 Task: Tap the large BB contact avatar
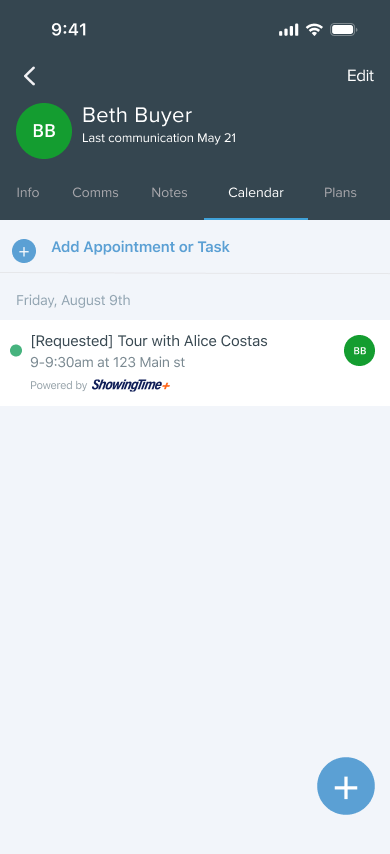pyautogui.click(x=44, y=131)
